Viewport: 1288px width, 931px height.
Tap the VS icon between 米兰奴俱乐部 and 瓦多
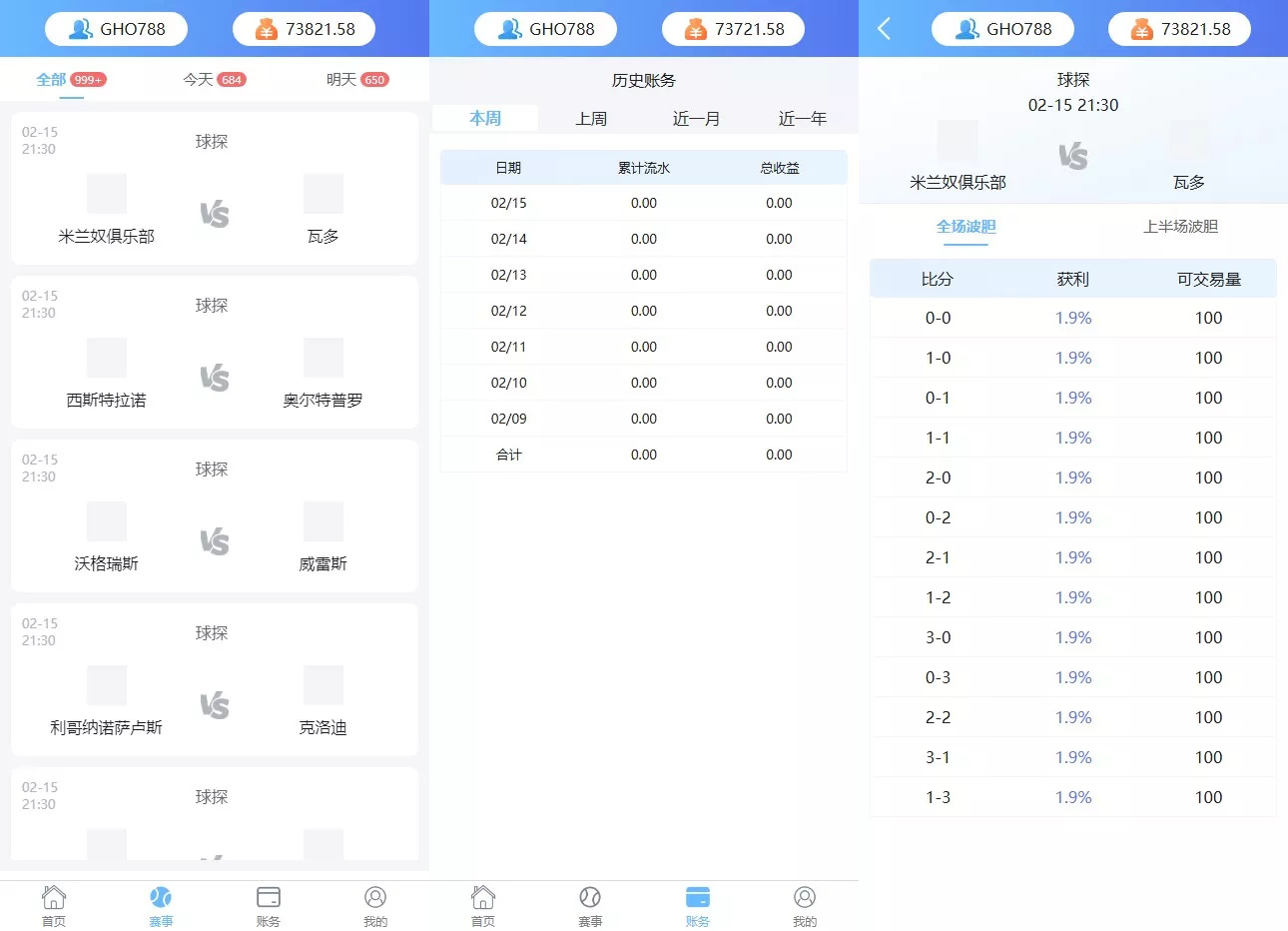click(213, 212)
